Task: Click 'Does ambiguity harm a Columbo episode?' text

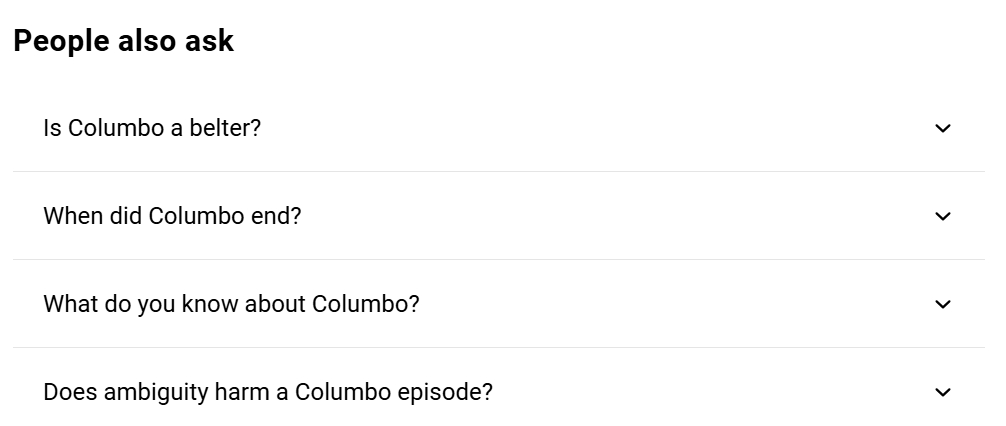Action: [268, 392]
